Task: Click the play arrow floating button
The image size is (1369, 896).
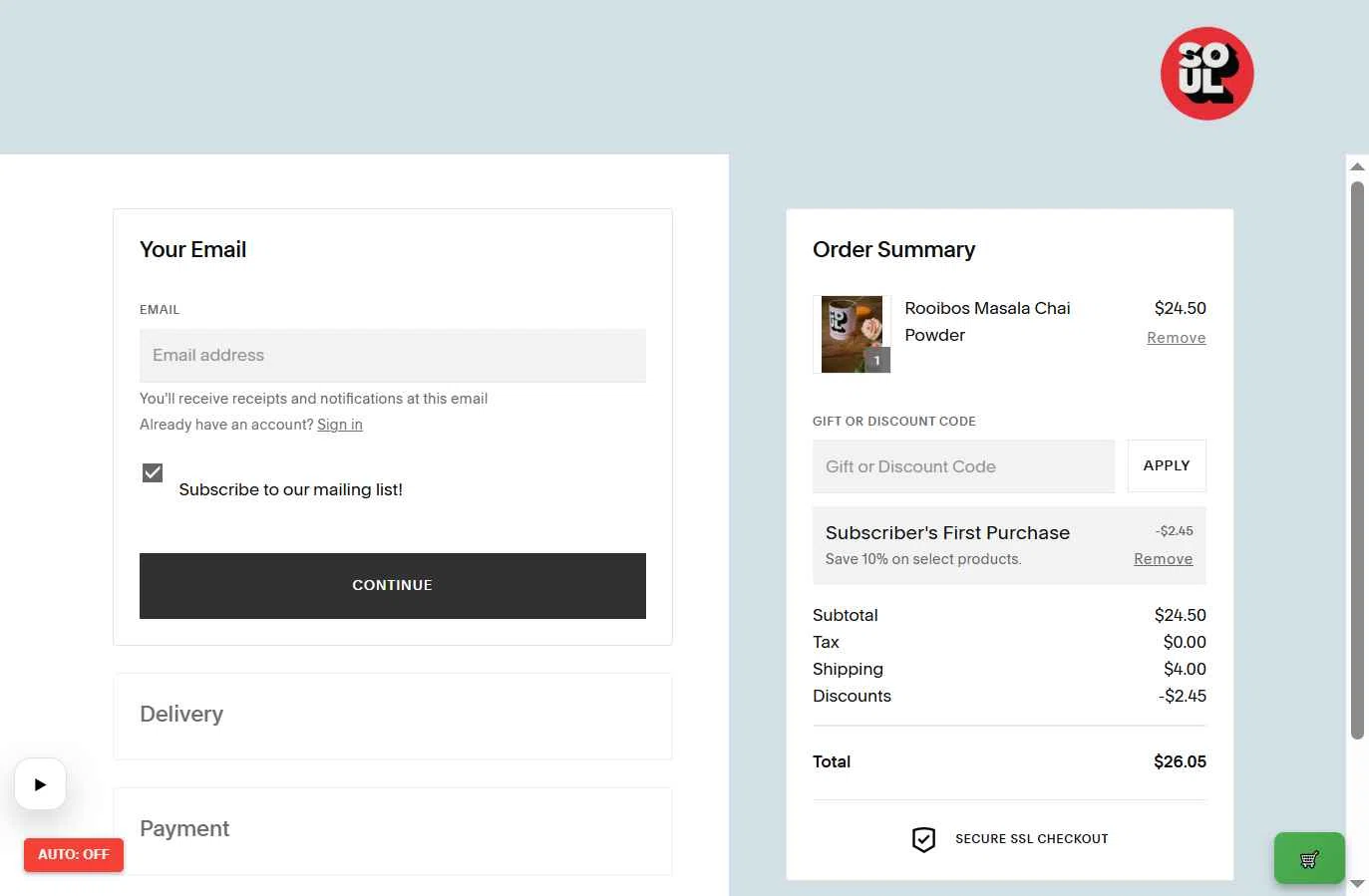Action: point(40,784)
